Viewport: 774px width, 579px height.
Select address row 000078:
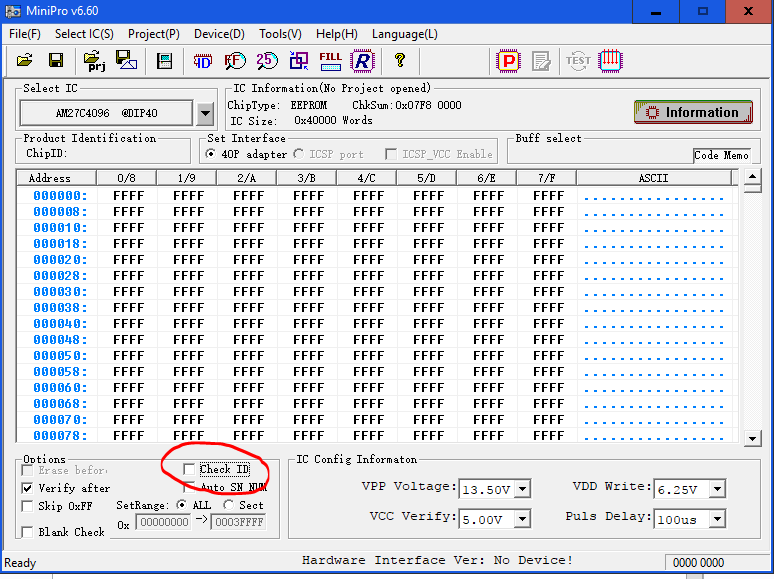tap(60, 436)
